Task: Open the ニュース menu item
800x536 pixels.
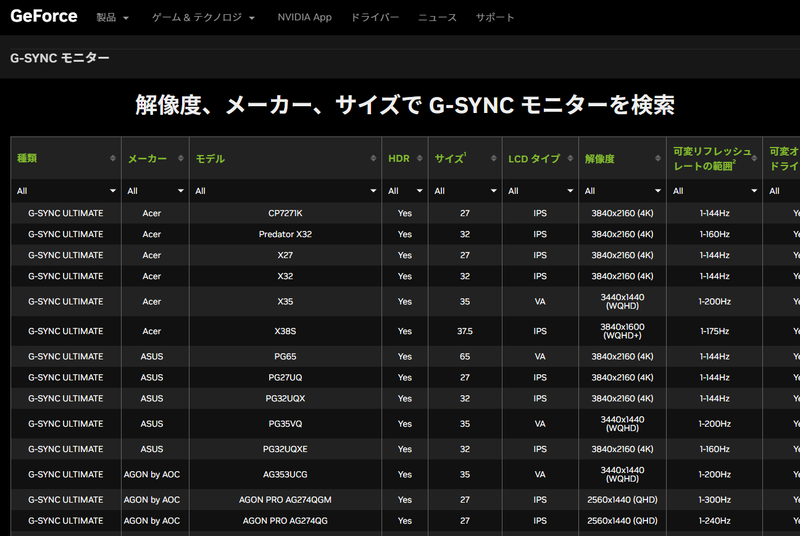Action: coord(437,17)
